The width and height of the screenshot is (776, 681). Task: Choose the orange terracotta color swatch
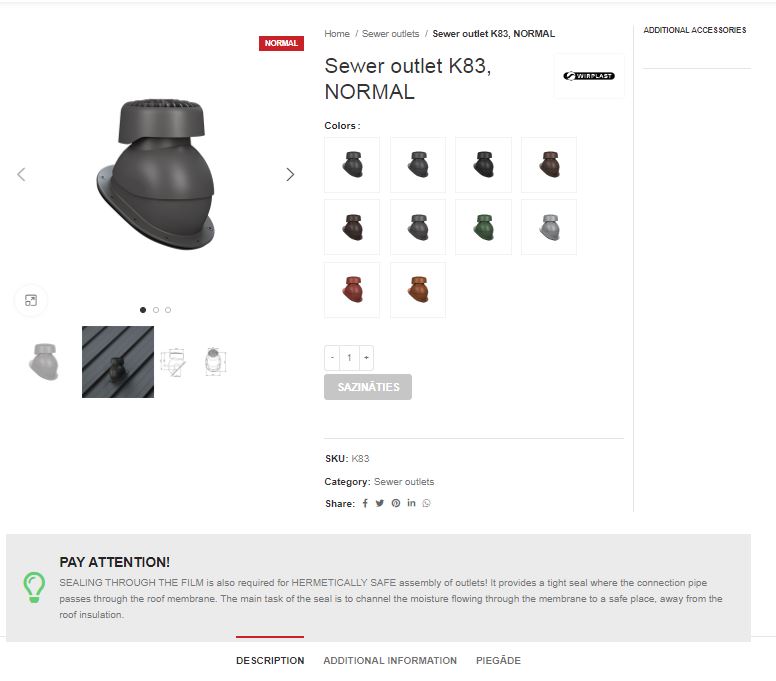[418, 290]
